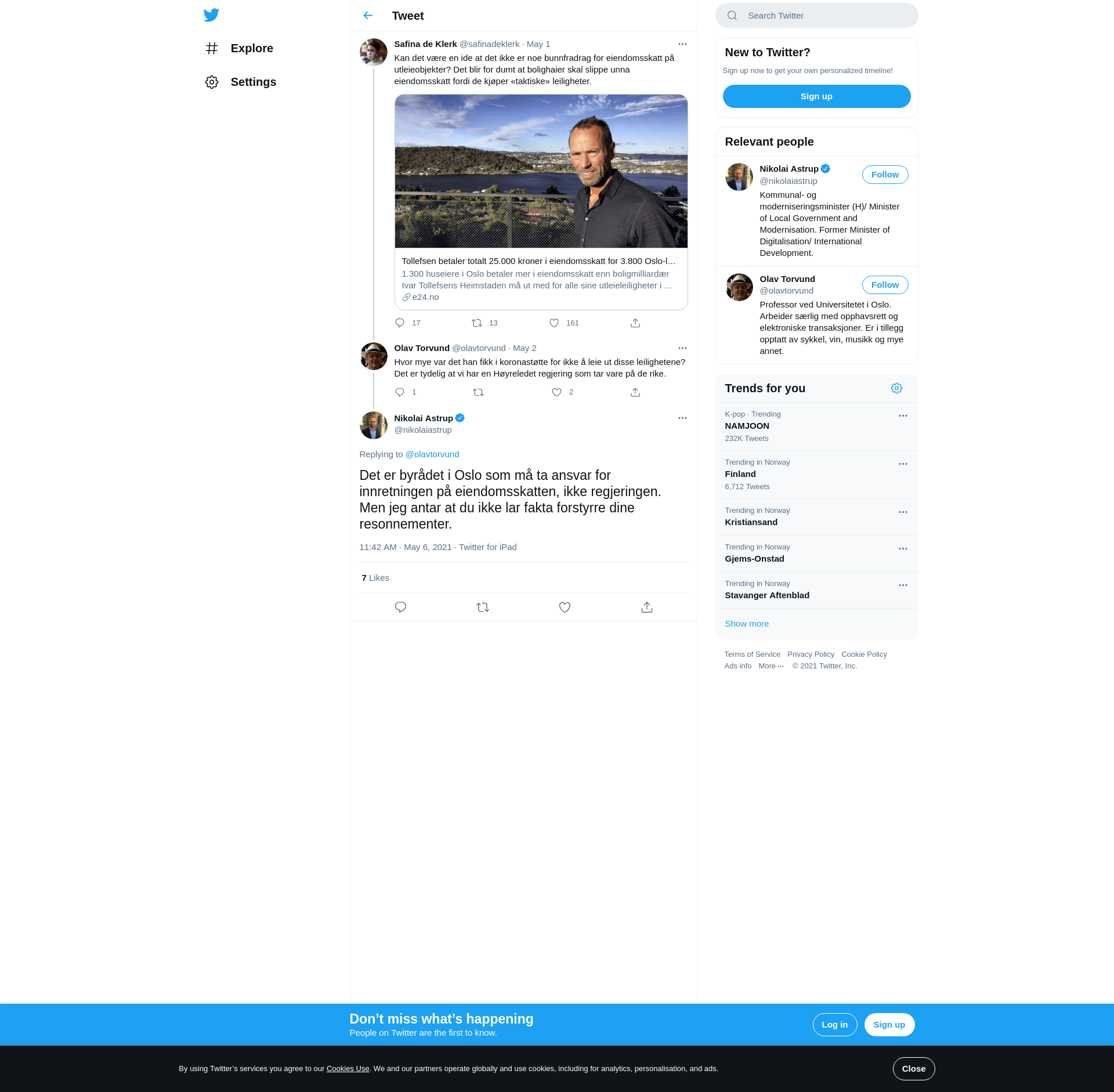The height and width of the screenshot is (1092, 1114).
Task: Open Olav Torvund's avatar in the thread
Action: [374, 356]
